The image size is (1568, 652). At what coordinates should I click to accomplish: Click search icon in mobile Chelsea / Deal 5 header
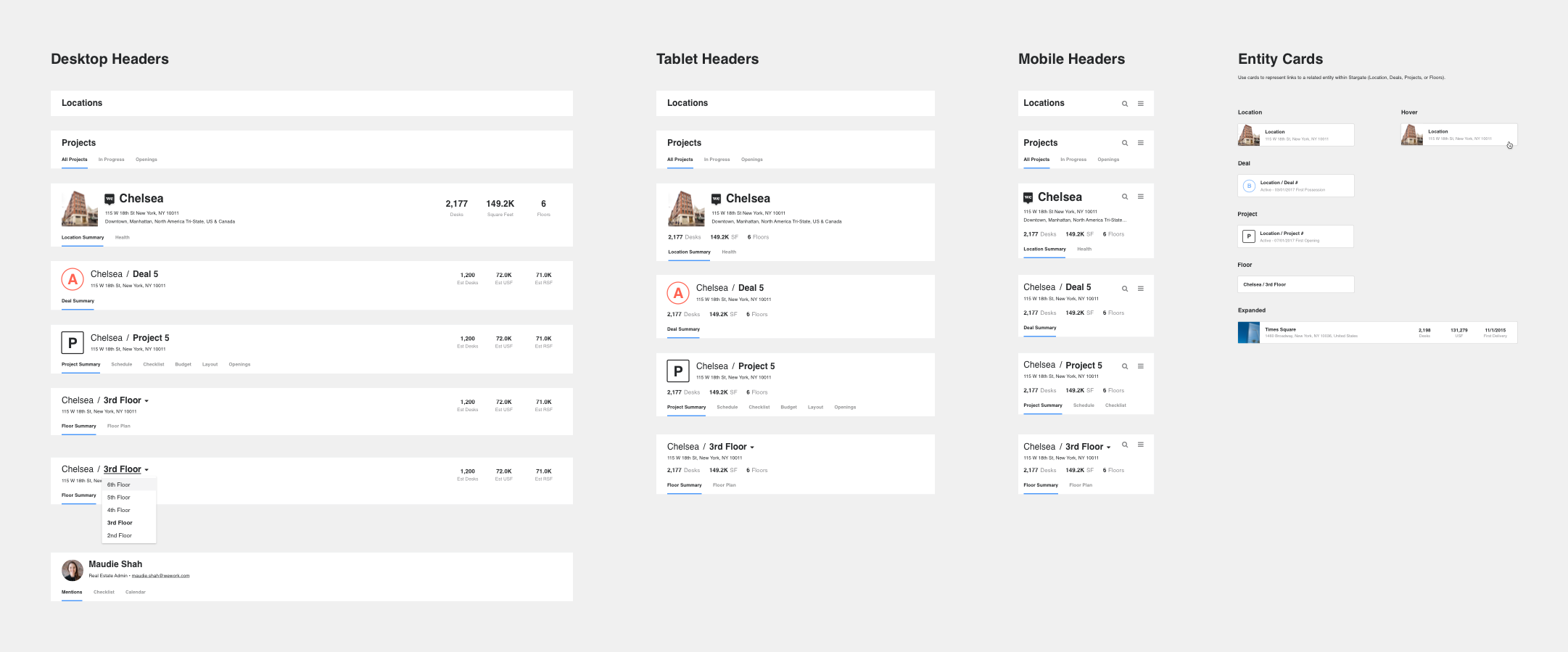pyautogui.click(x=1125, y=289)
